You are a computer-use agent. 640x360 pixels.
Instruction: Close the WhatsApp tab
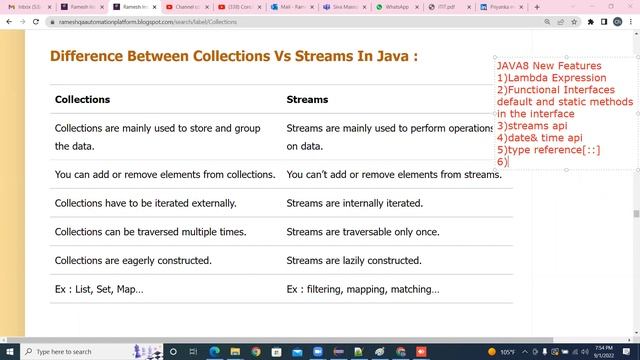tap(417, 7)
